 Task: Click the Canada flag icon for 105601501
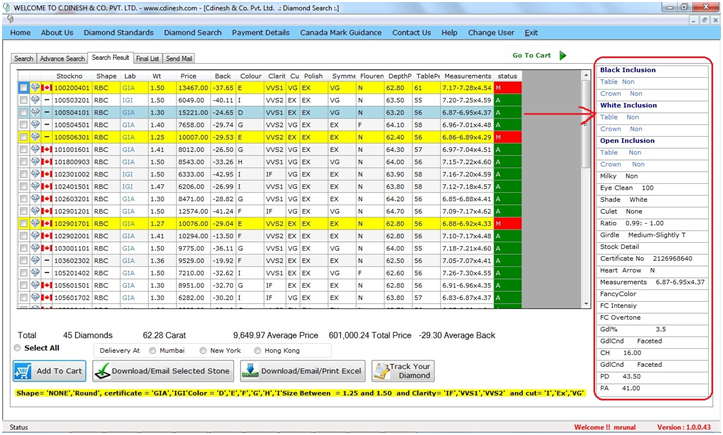pyautogui.click(x=47, y=285)
